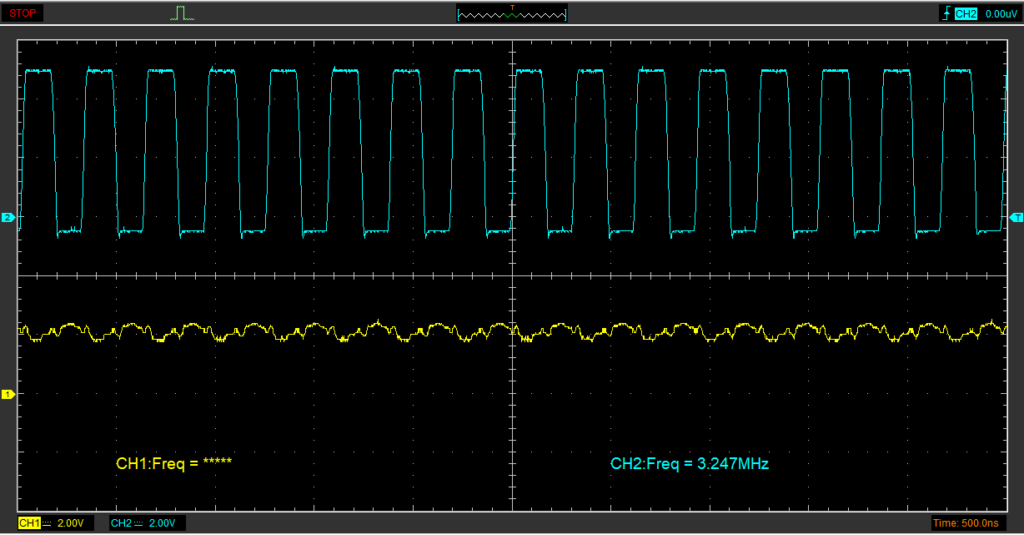Select the CH2 trigger source label
Viewport: 1024px width, 535px height.
click(x=965, y=14)
